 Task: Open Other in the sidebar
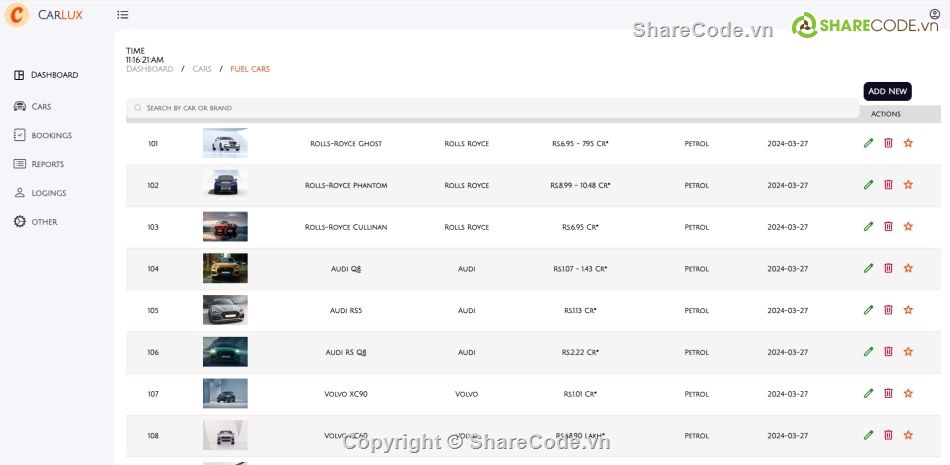[x=36, y=222]
